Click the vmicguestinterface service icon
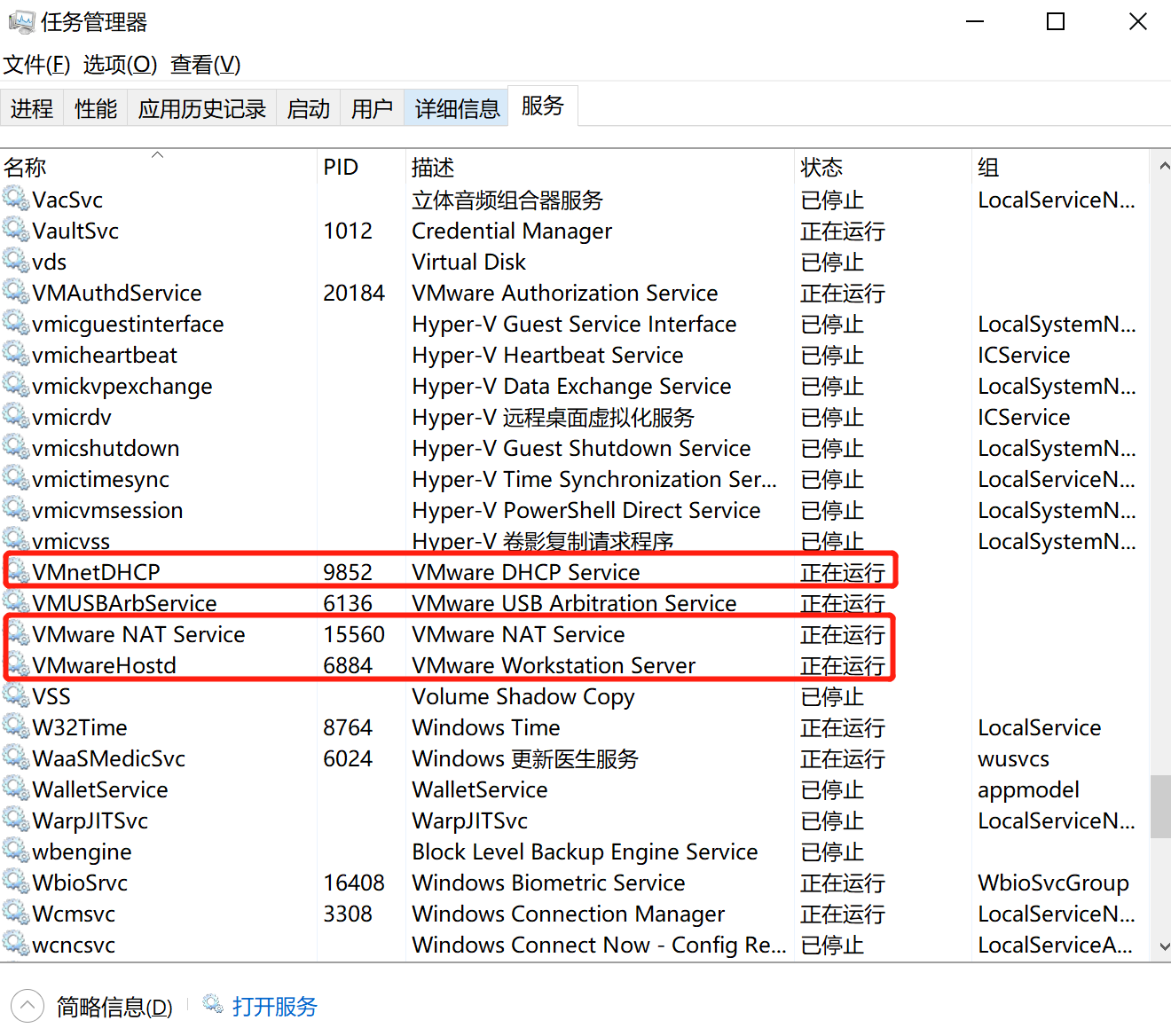 click(16, 323)
